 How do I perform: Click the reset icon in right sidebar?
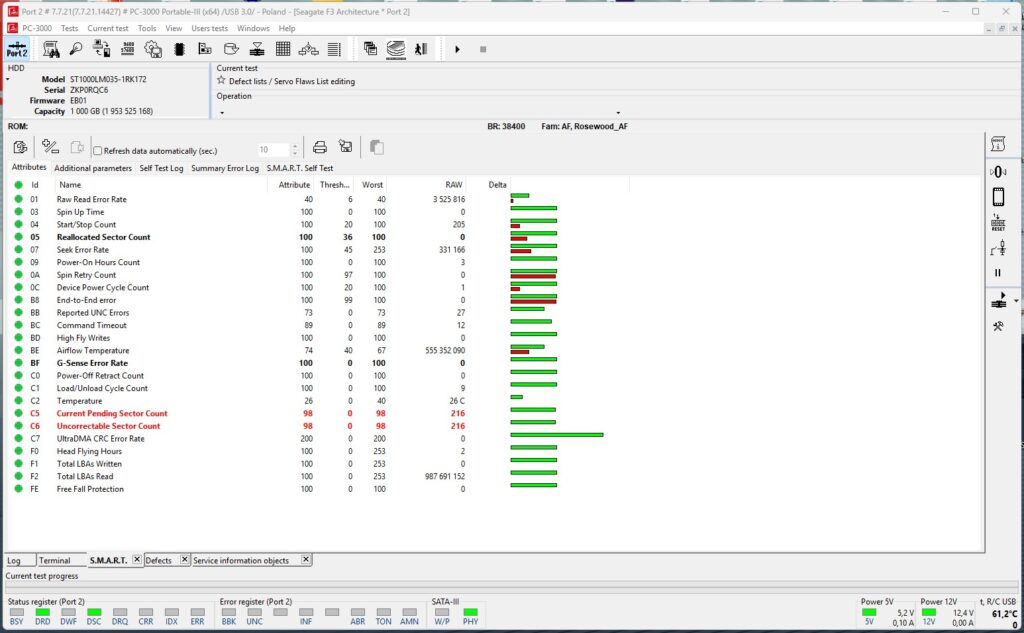998,223
